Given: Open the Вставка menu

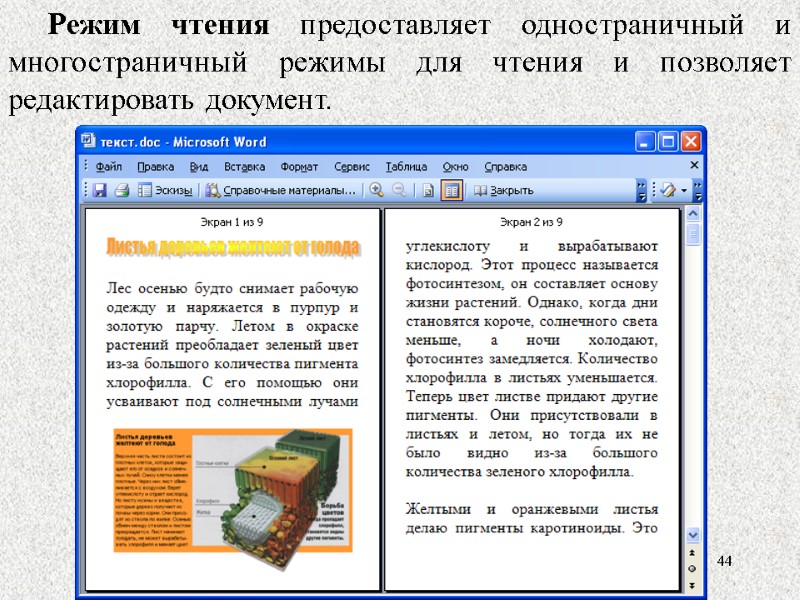Looking at the screenshot, I should [244, 167].
